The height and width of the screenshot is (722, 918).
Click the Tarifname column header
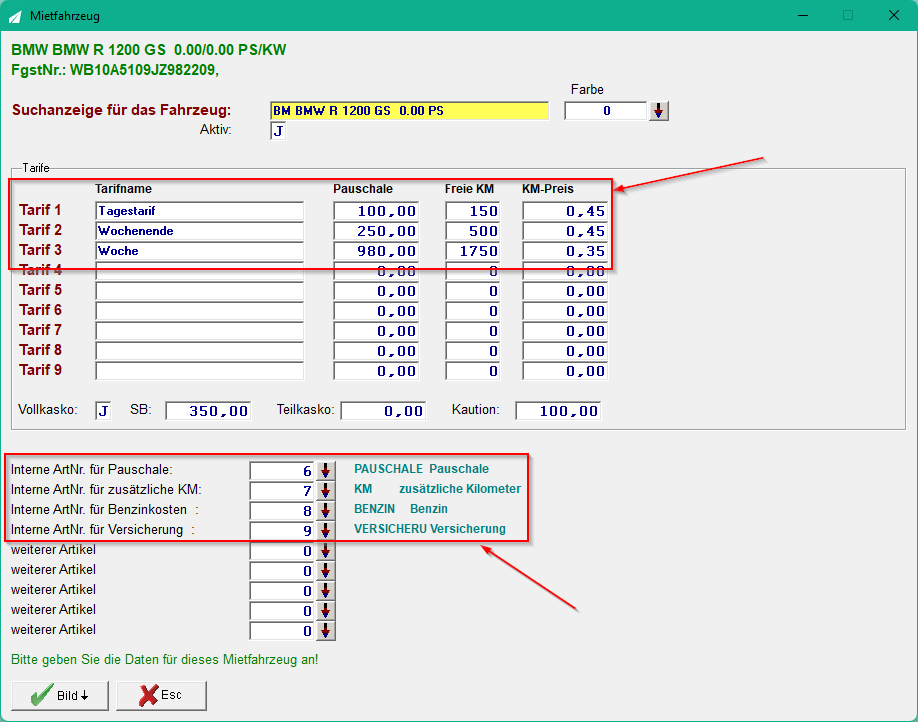click(x=124, y=189)
